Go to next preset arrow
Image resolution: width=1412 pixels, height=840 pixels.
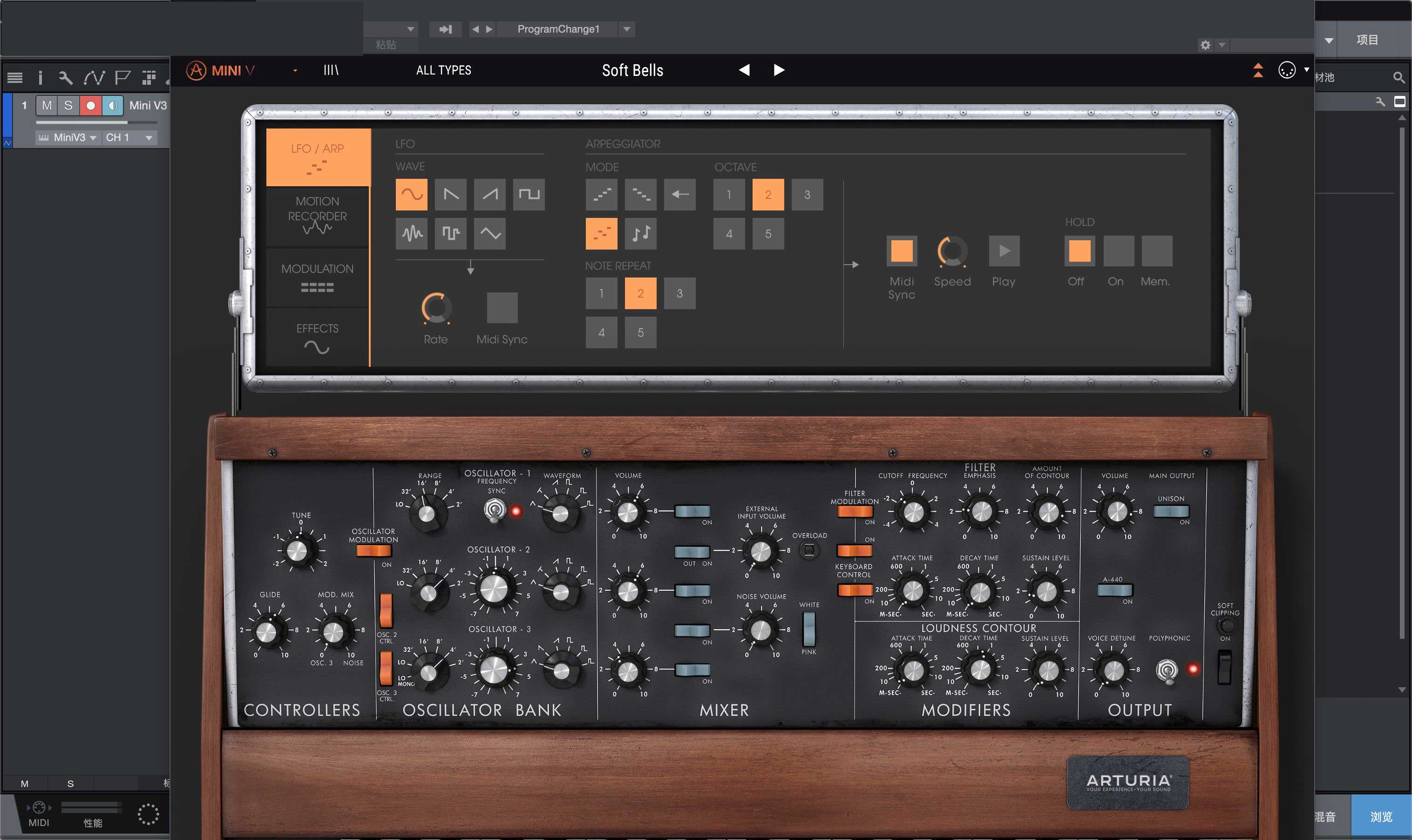coord(779,70)
